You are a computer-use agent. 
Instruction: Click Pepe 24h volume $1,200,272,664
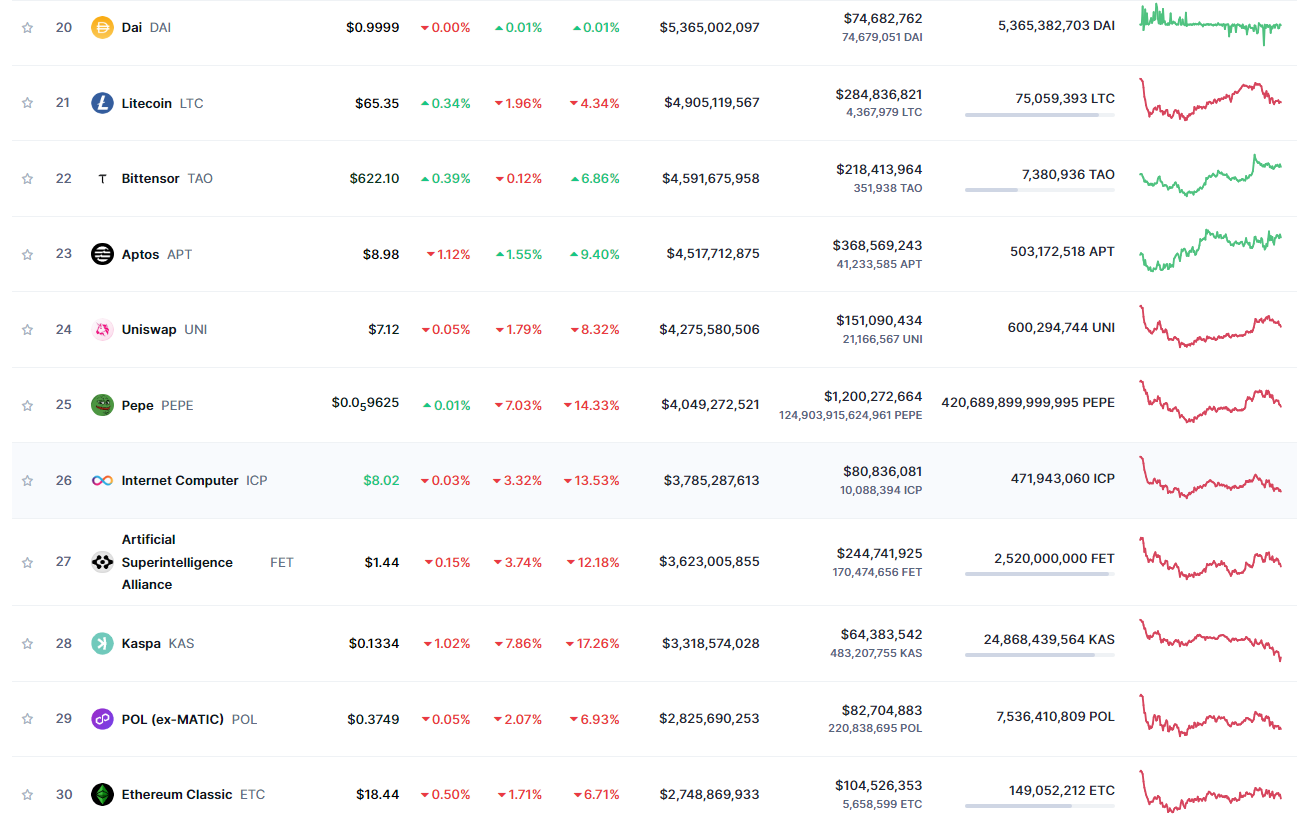(873, 396)
